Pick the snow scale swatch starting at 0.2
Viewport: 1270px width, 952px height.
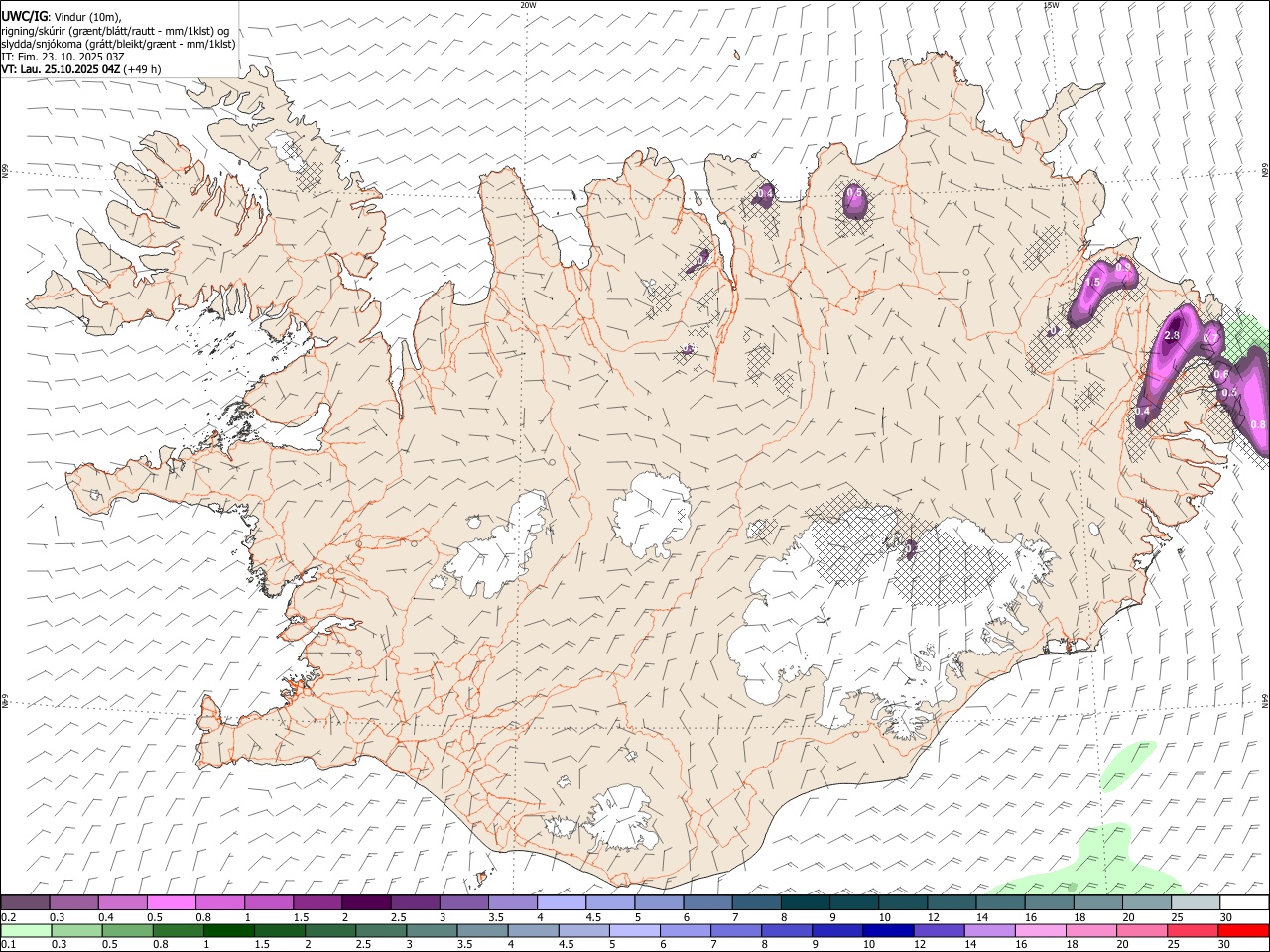(25, 902)
